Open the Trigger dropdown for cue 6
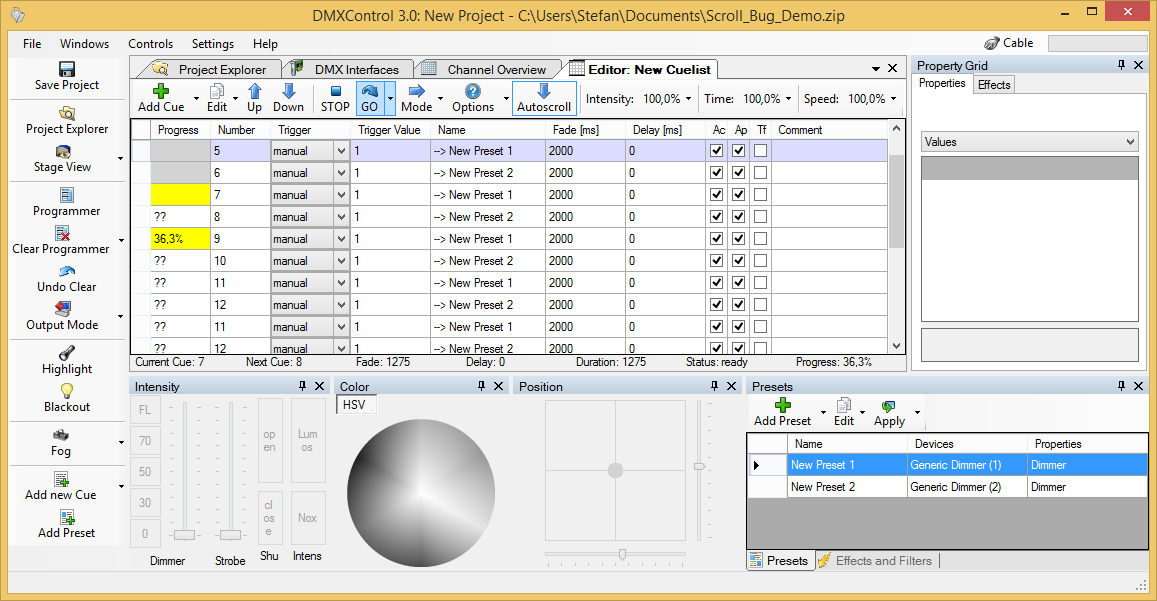The height and width of the screenshot is (601, 1157). click(341, 173)
